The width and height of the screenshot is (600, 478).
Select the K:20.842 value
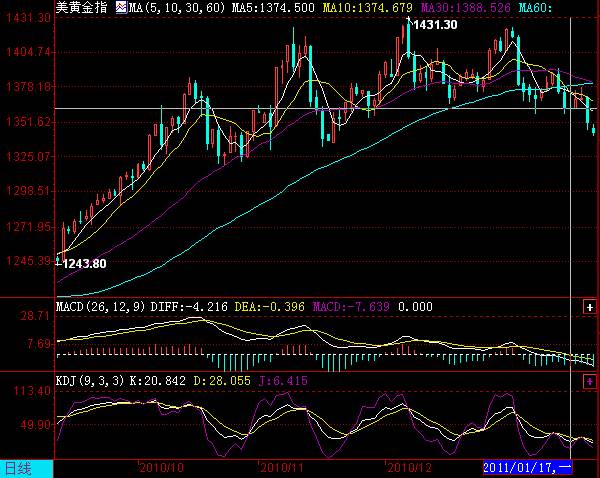158,381
